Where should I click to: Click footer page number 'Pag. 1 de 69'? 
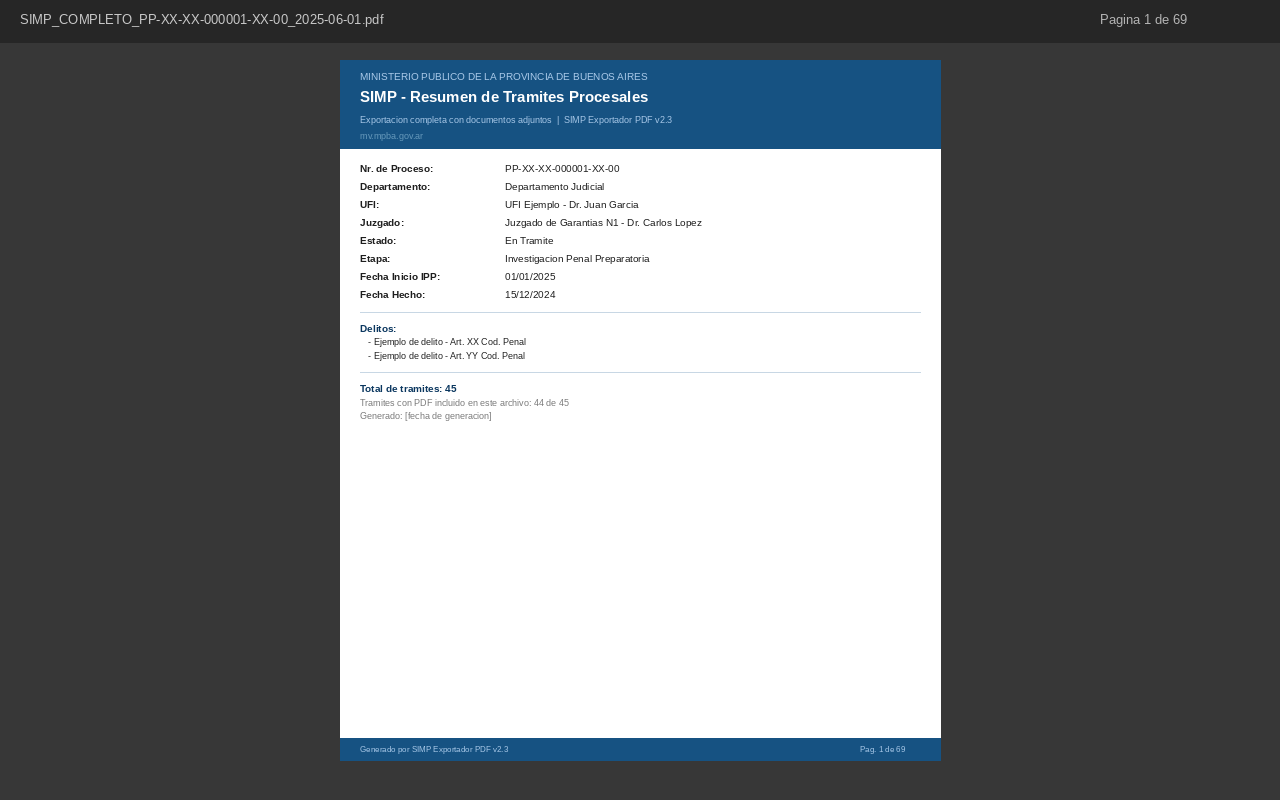click(882, 750)
